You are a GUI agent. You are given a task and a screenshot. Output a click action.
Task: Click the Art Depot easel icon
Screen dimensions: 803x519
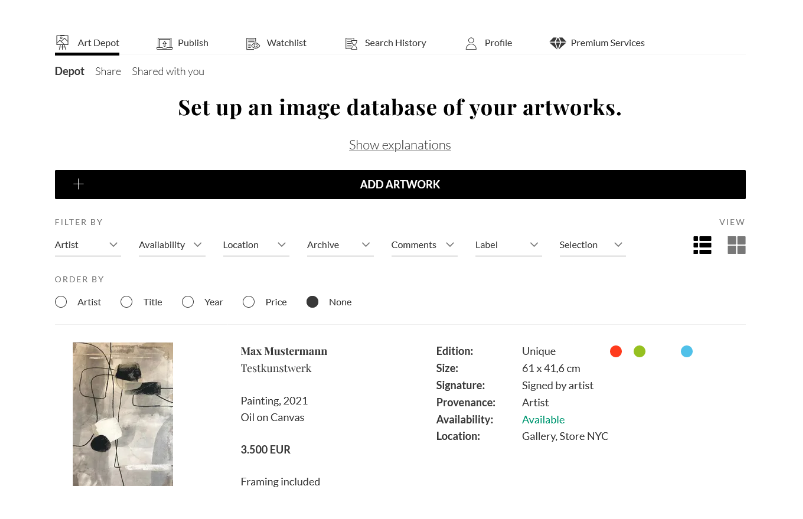click(62, 43)
